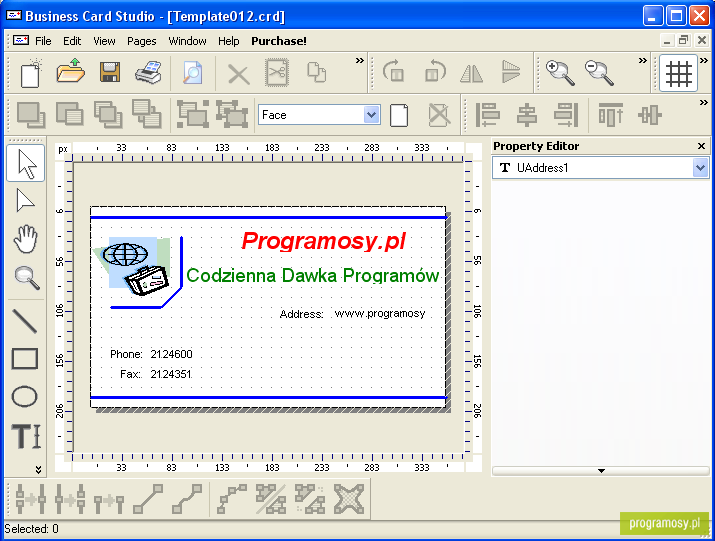The width and height of the screenshot is (715, 541).
Task: Center objects vertically
Action: [650, 114]
